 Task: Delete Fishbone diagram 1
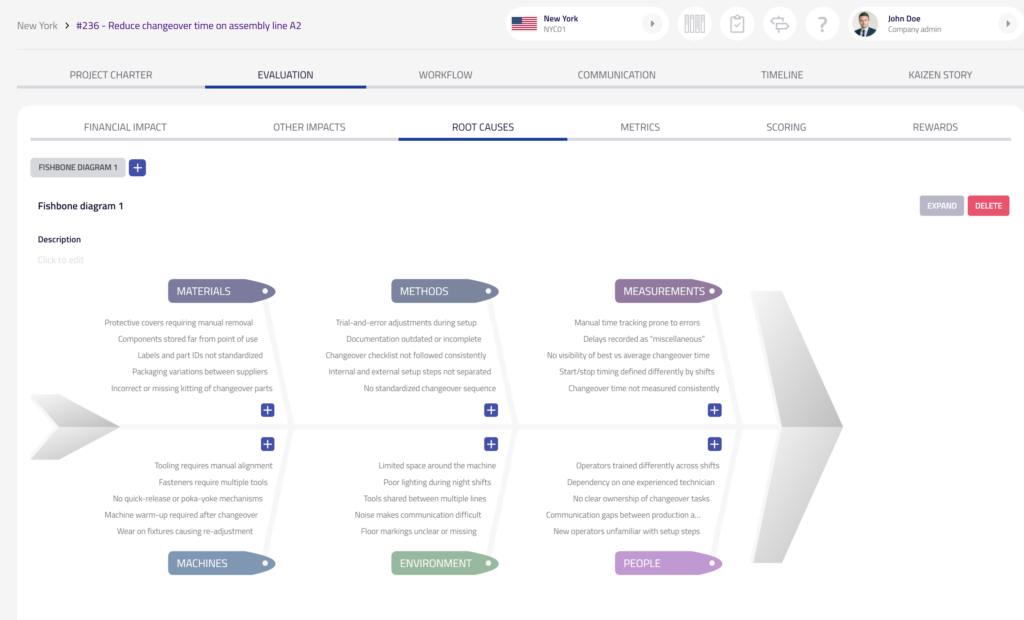pos(988,206)
